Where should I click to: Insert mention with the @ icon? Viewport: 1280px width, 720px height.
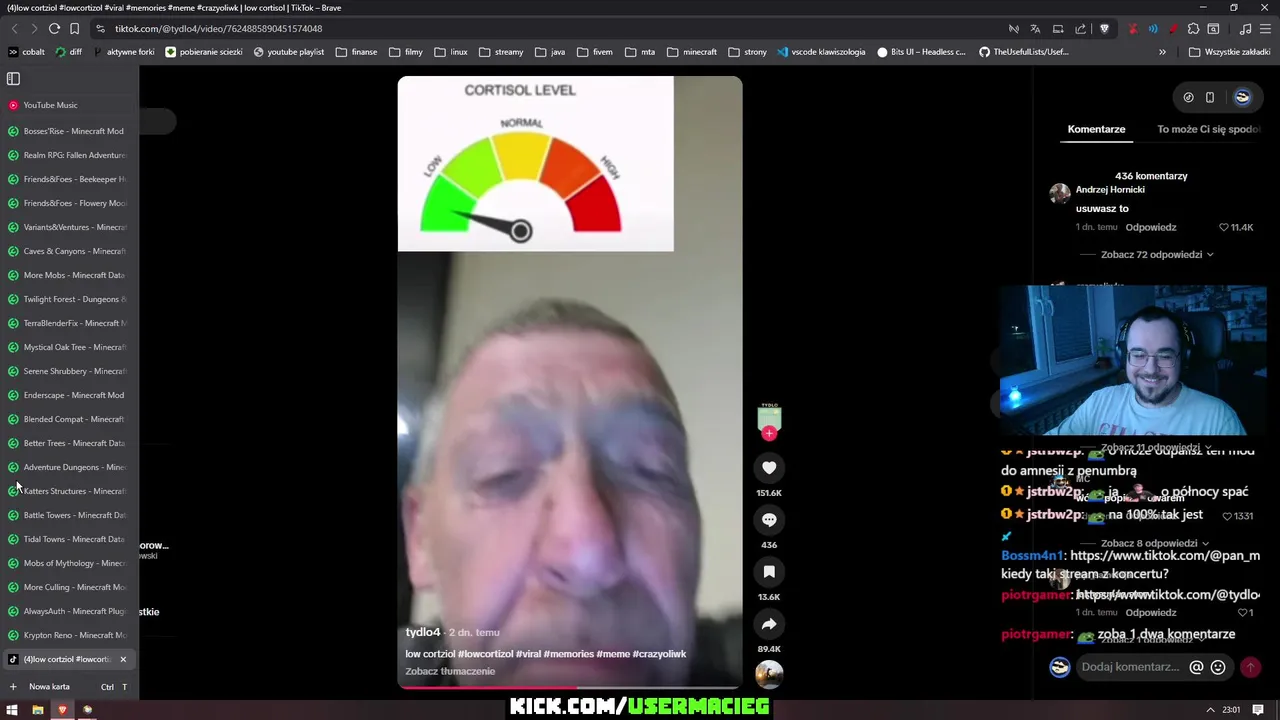click(x=1196, y=667)
